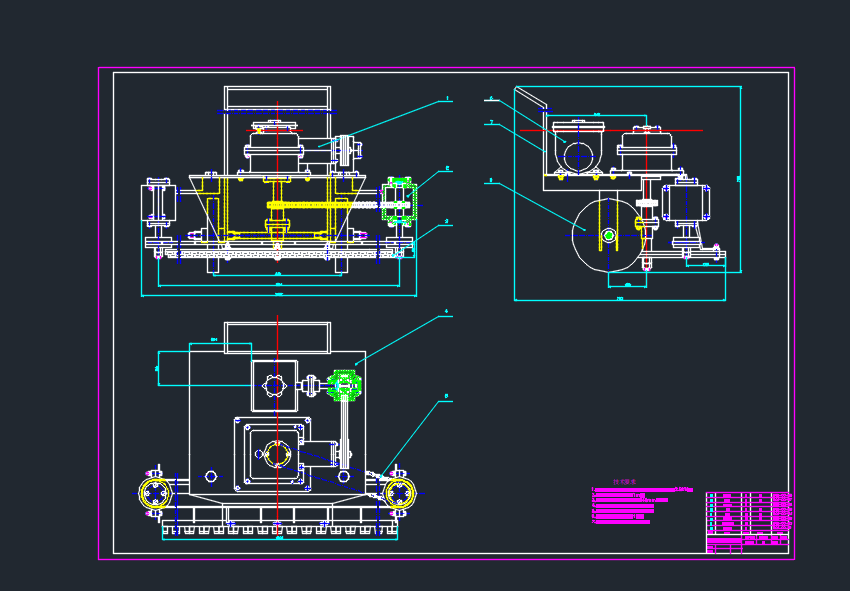Screen dimensions: 850x591
Task: Pick the green filled hub circle in side view
Action: click(609, 235)
